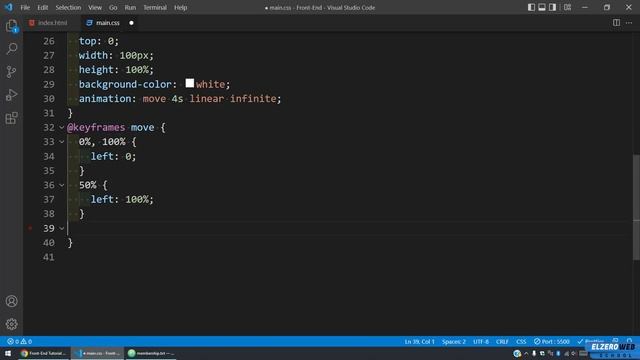Click the index.html file icon in tab
This screenshot has width=640, height=360.
pyautogui.click(x=31, y=23)
